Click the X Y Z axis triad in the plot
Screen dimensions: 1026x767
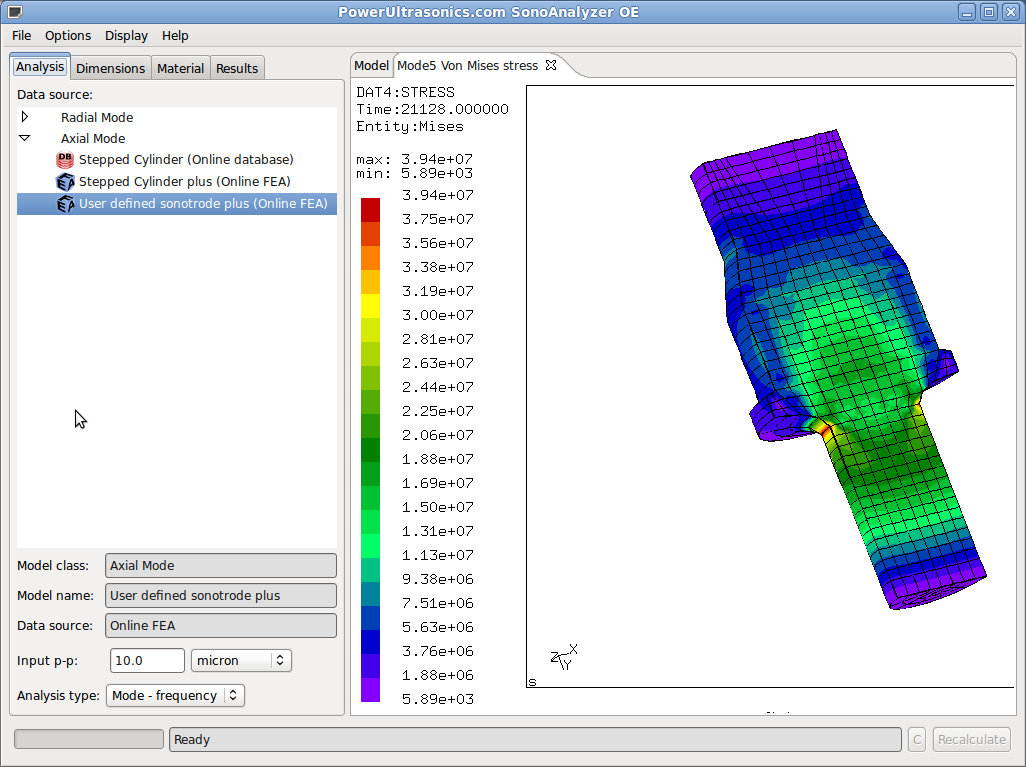[x=564, y=657]
